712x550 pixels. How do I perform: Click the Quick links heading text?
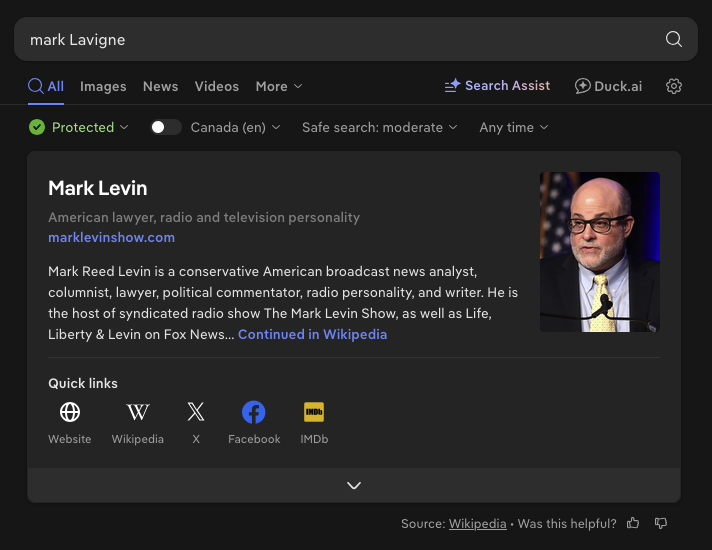[x=83, y=383]
